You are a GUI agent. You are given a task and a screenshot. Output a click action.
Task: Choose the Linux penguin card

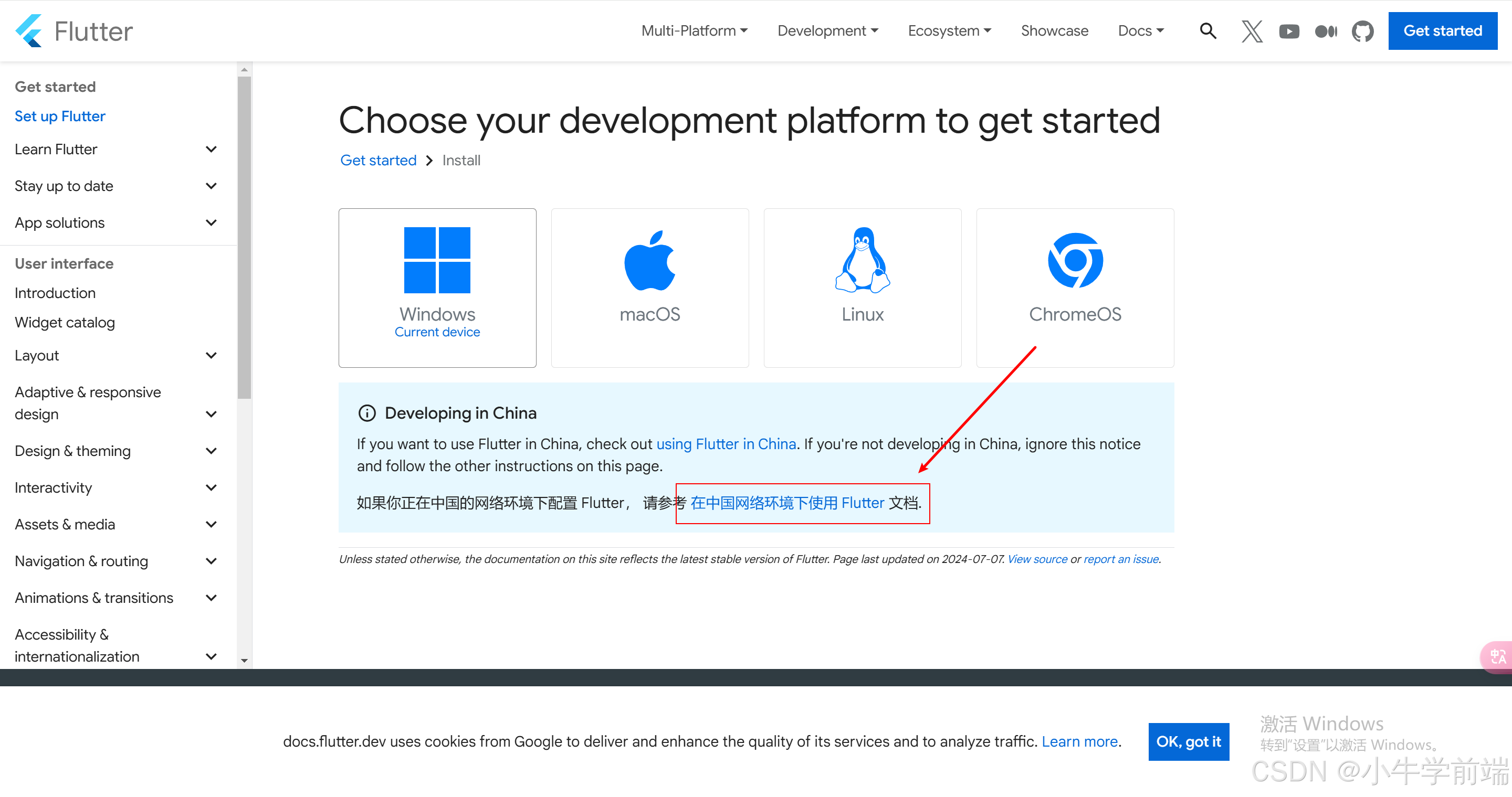tap(862, 288)
